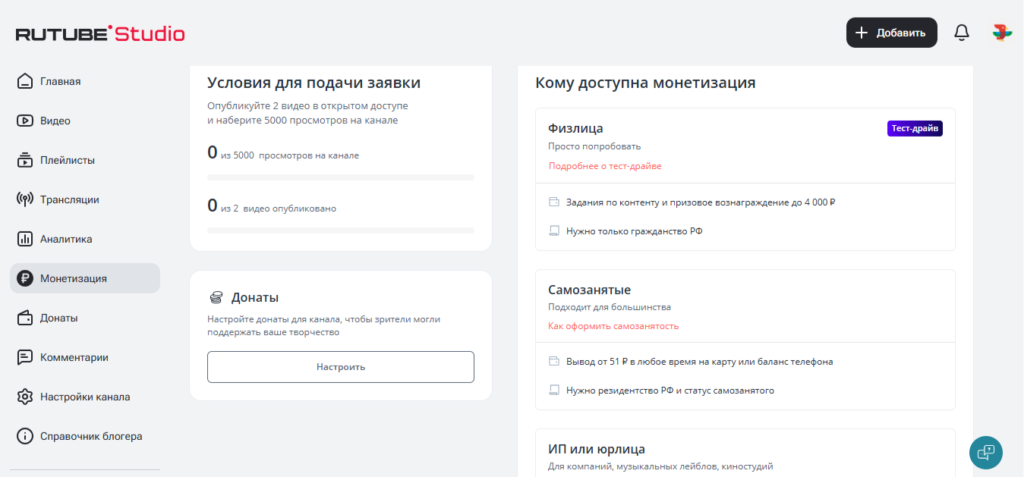Switch to Трансляции section
This screenshot has height=477, width=1024.
click(x=85, y=199)
